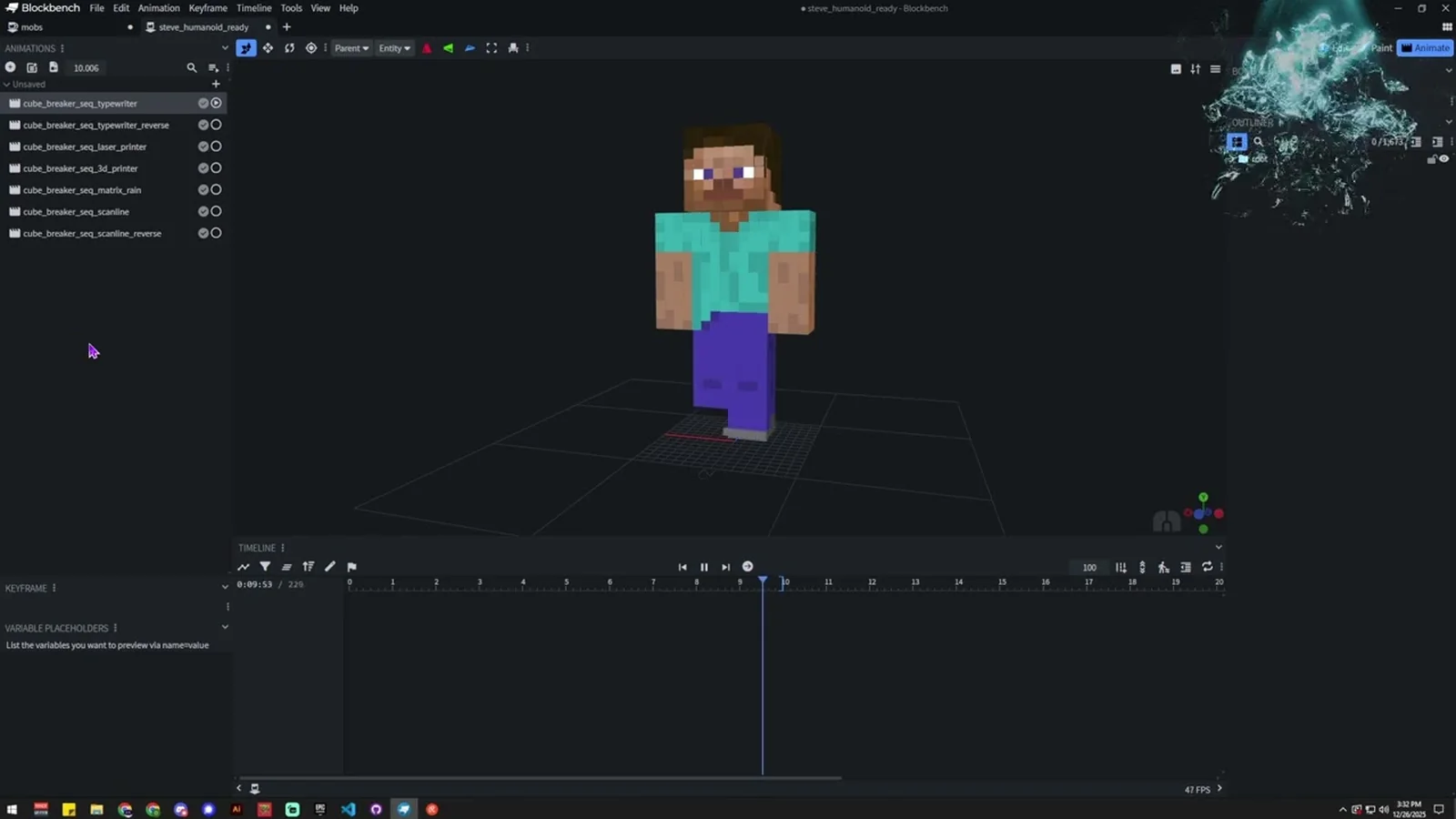The height and width of the screenshot is (819, 1456).
Task: Click the blue axis arrow icon
Action: click(470, 48)
